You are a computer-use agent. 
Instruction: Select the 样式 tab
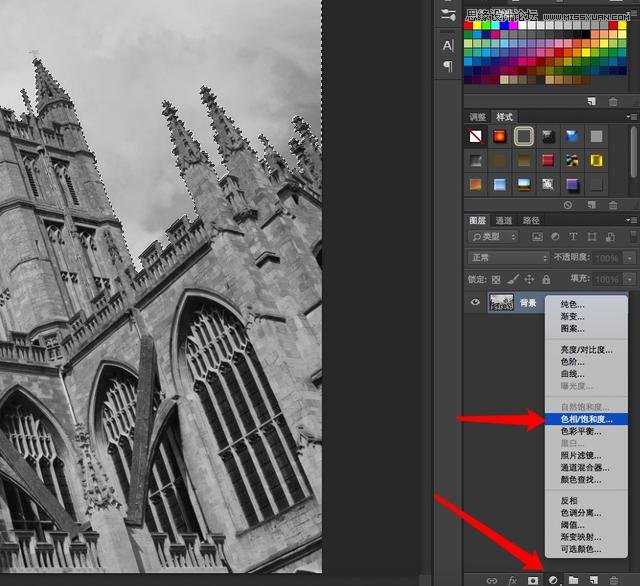click(504, 117)
